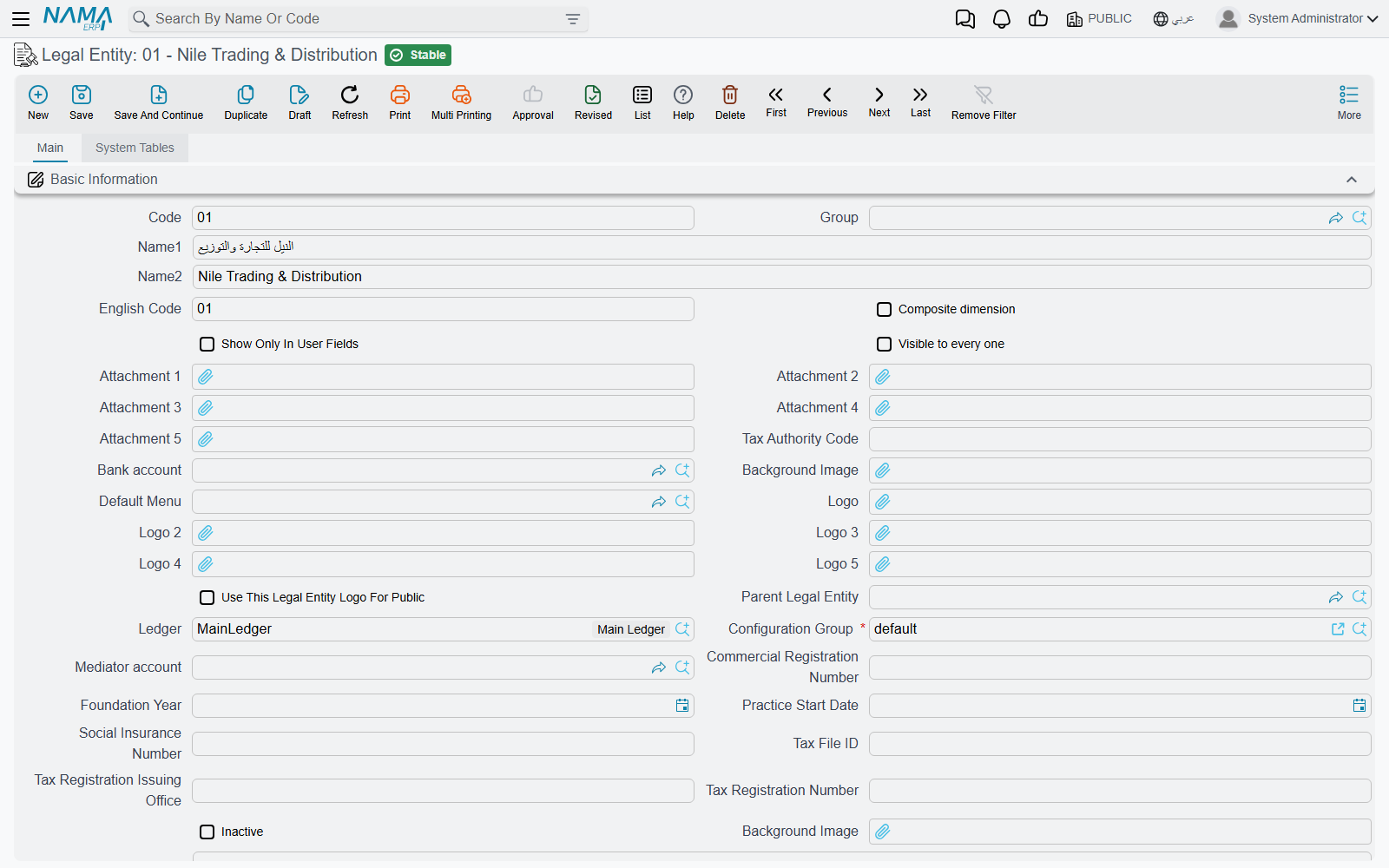This screenshot has width=1389, height=868.
Task: Click the Main Ledger tag in Ledger field
Action: (x=631, y=629)
